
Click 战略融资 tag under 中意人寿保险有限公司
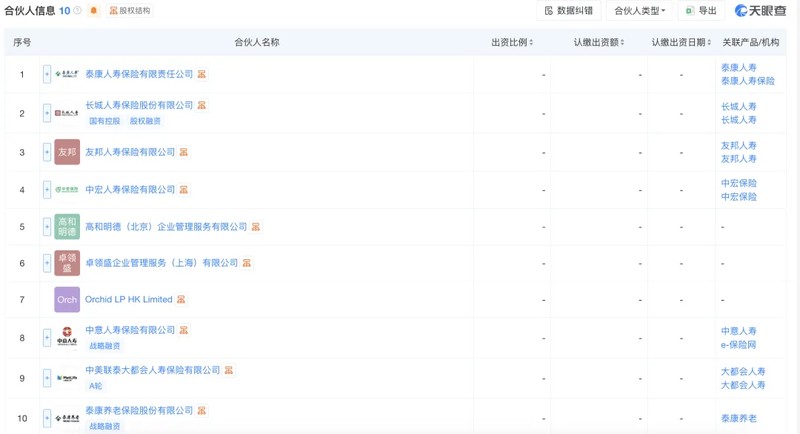coord(105,346)
